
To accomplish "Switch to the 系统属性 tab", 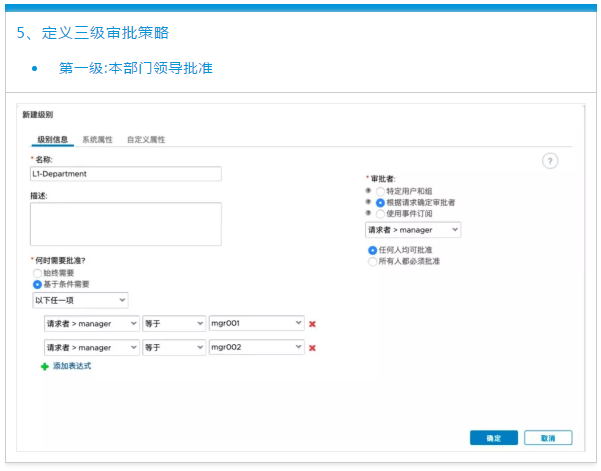I will point(98,139).
